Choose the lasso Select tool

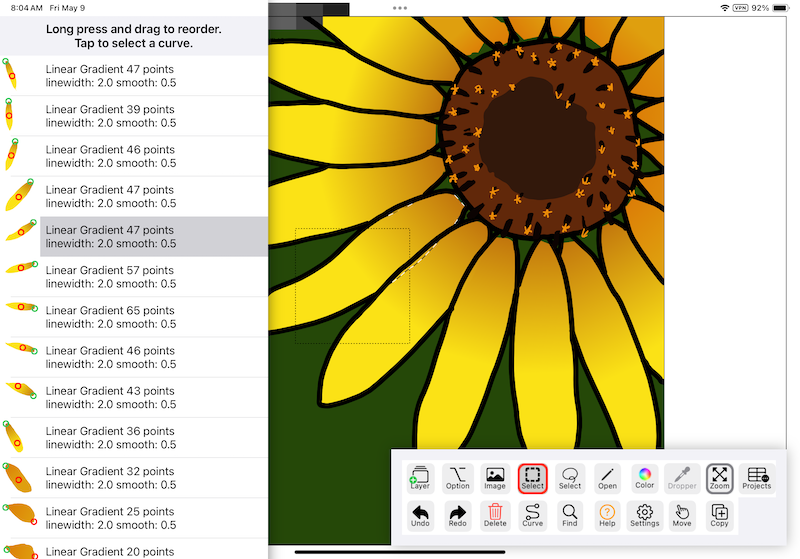point(570,478)
